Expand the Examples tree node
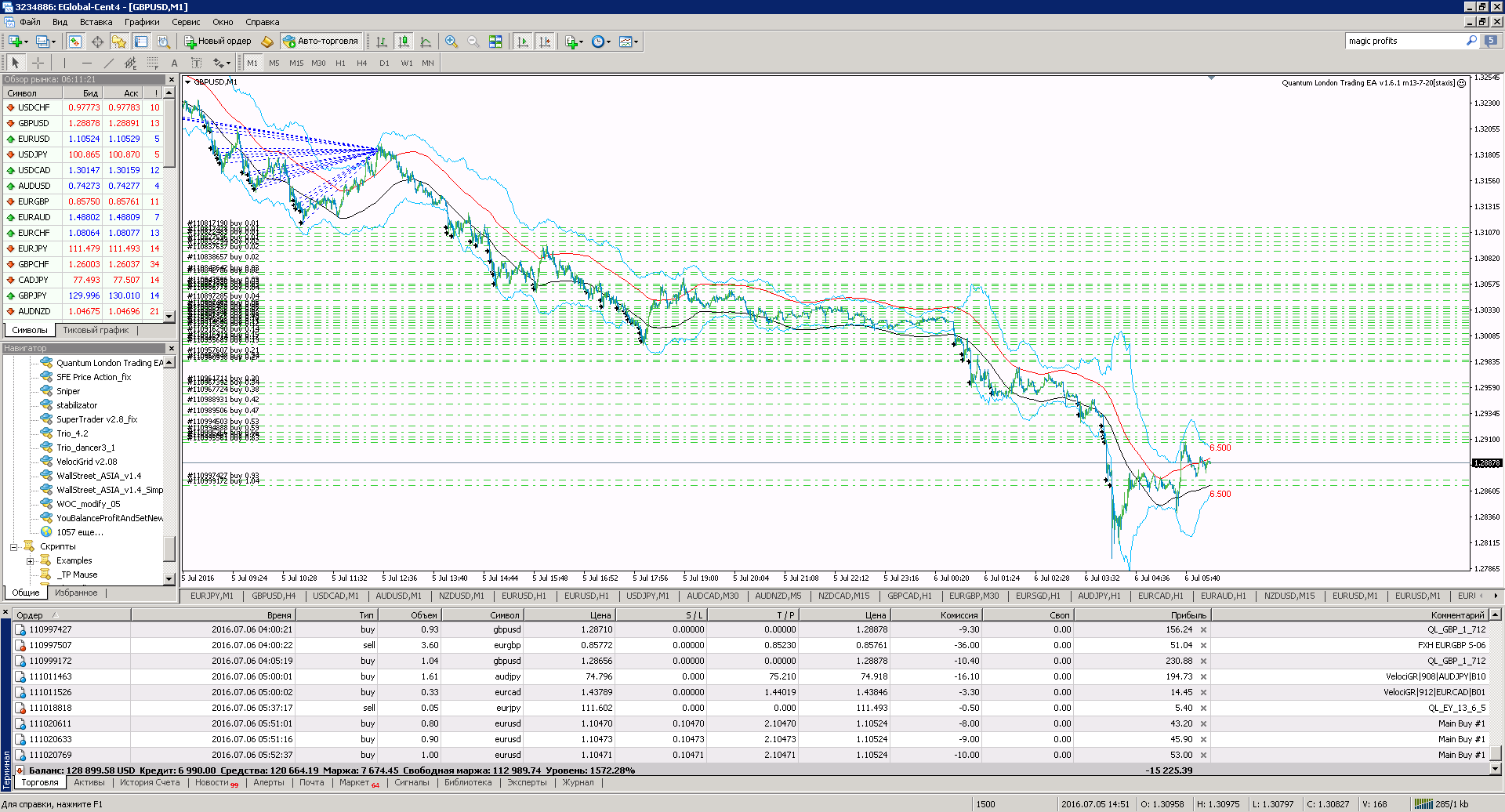 (x=30, y=561)
